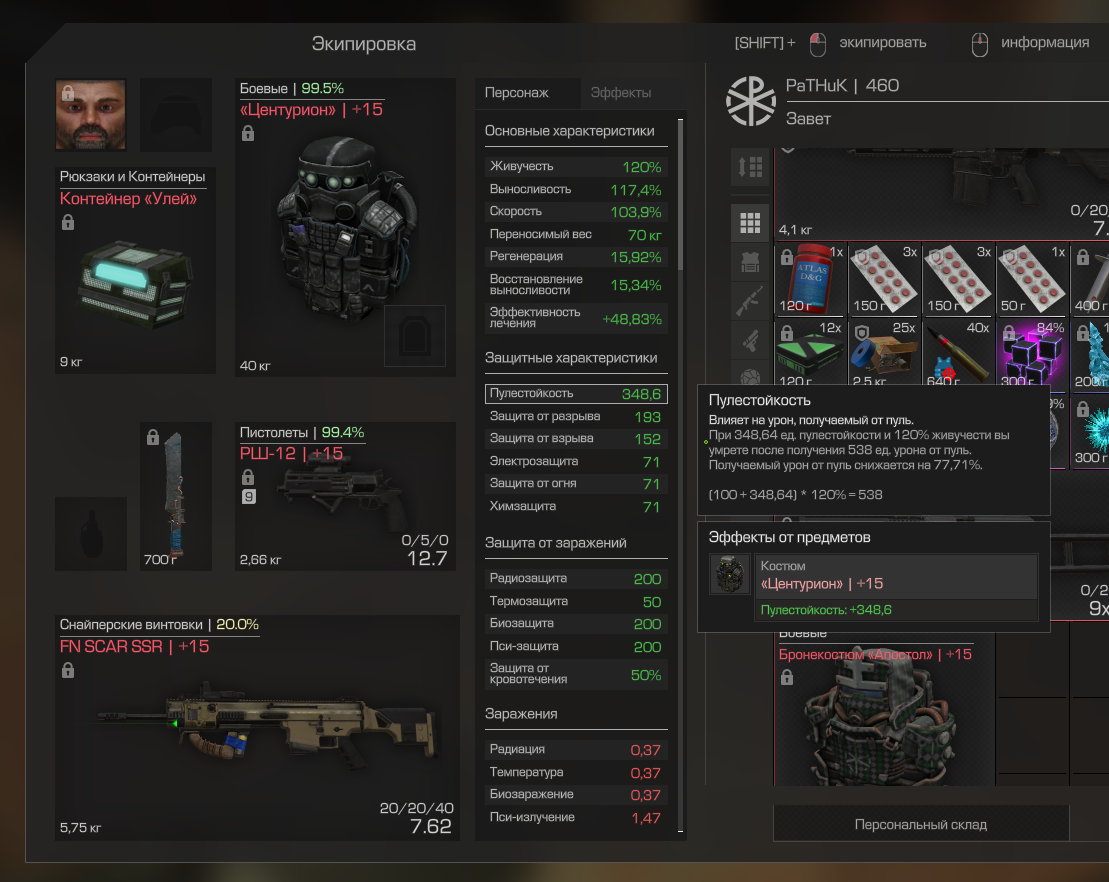This screenshot has height=882, width=1109.
Task: Switch to the Эффекты tab
Action: [x=620, y=93]
